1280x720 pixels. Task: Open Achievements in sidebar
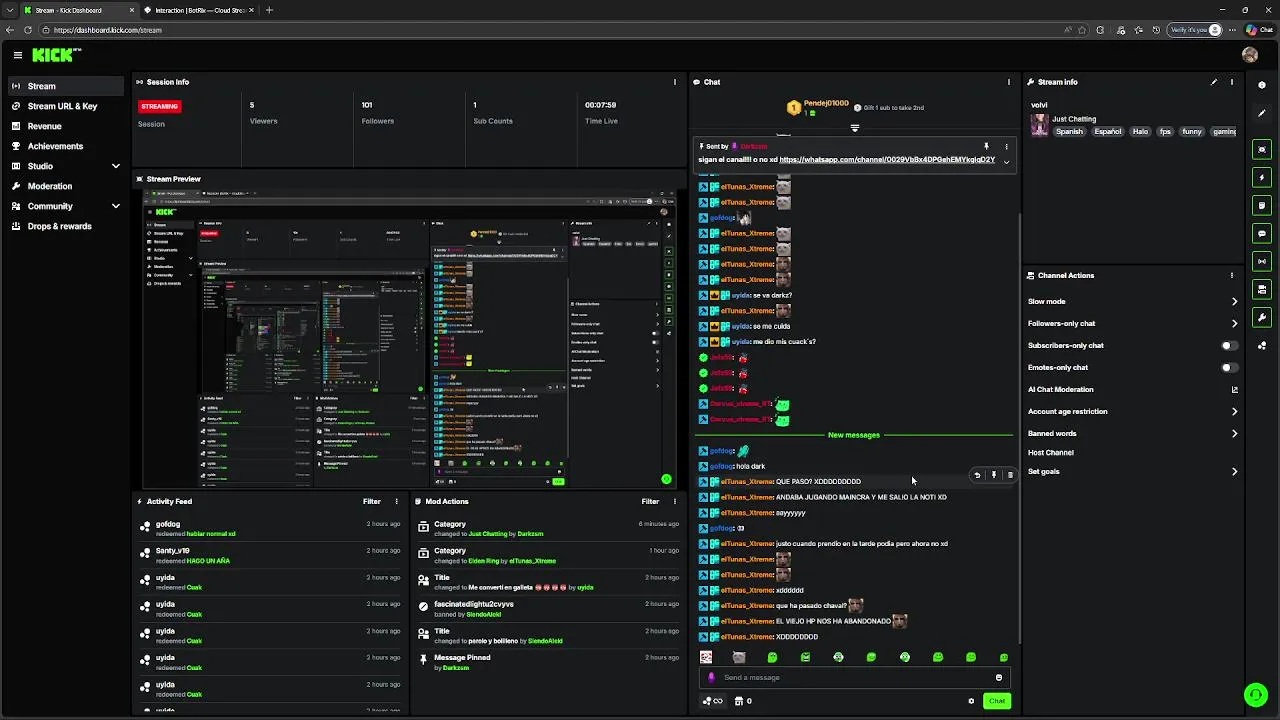[x=66, y=146]
